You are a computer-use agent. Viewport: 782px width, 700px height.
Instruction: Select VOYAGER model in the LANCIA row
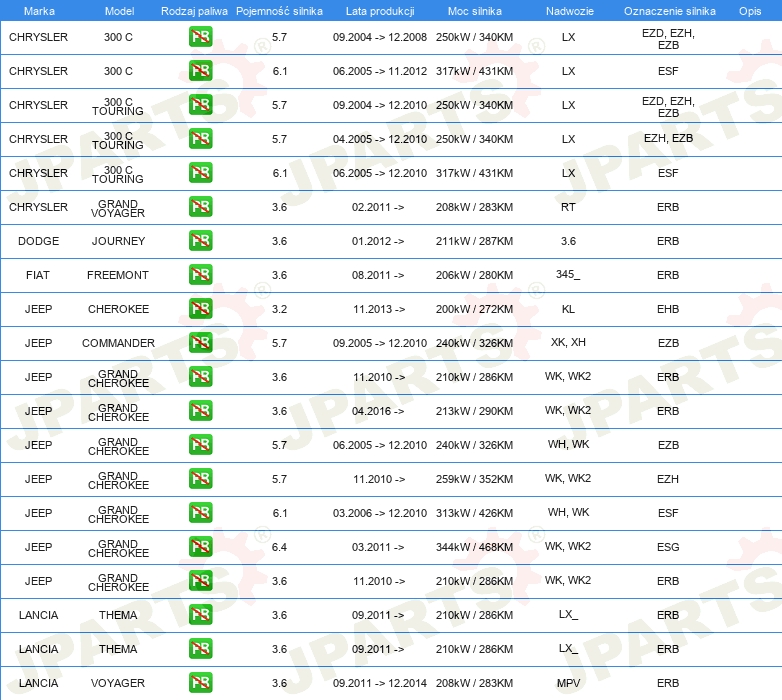[118, 683]
